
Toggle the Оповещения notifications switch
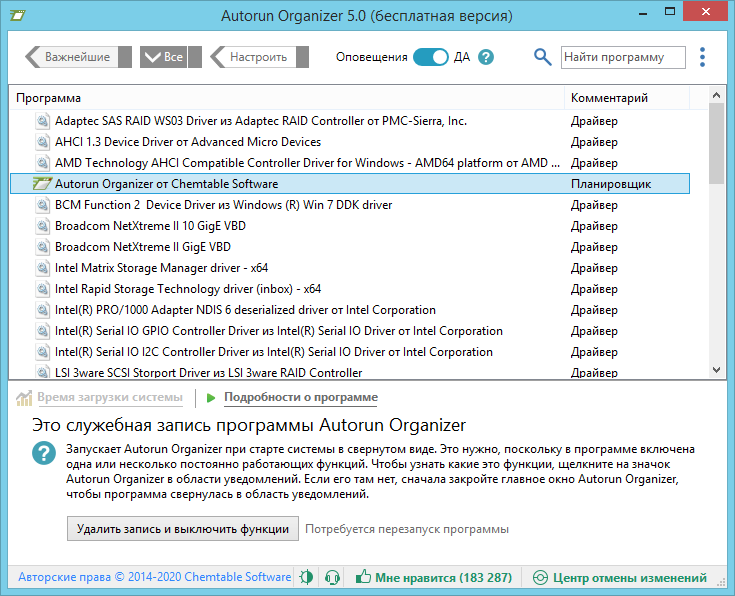pos(431,57)
